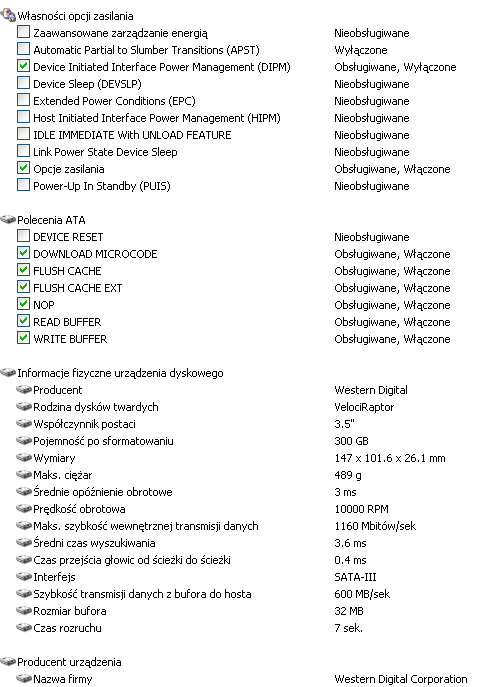Select the SATA-III interface value
This screenshot has height=687, width=490.
[355, 577]
